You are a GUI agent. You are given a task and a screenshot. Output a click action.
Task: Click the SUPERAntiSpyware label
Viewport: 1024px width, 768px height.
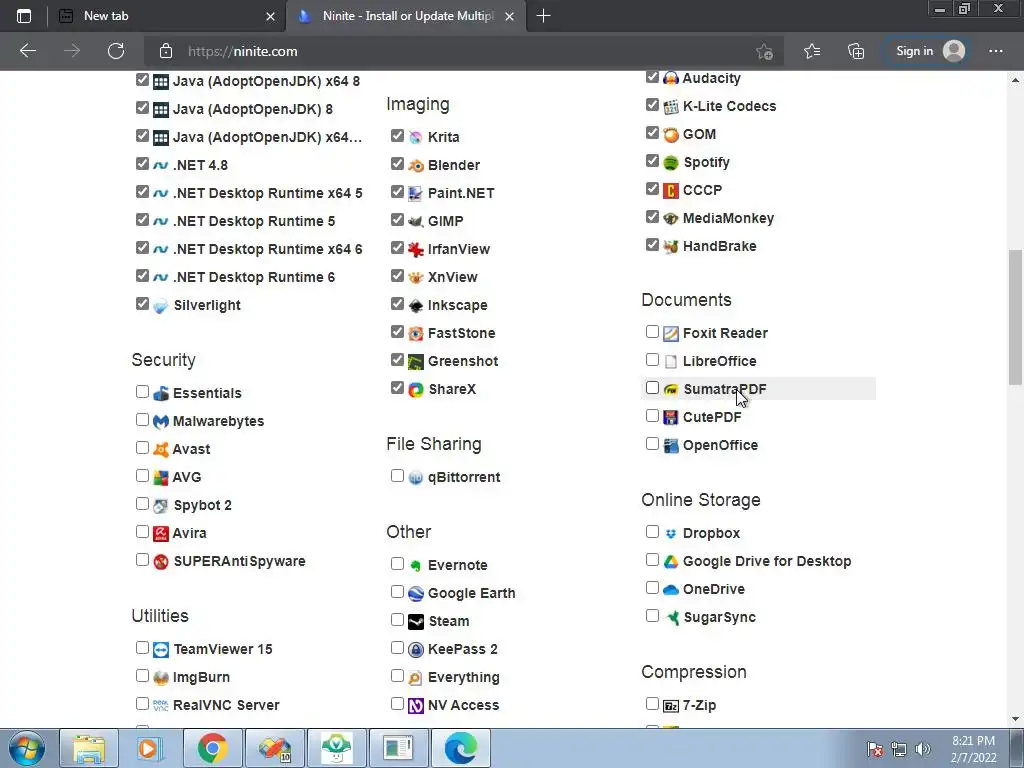(x=239, y=562)
